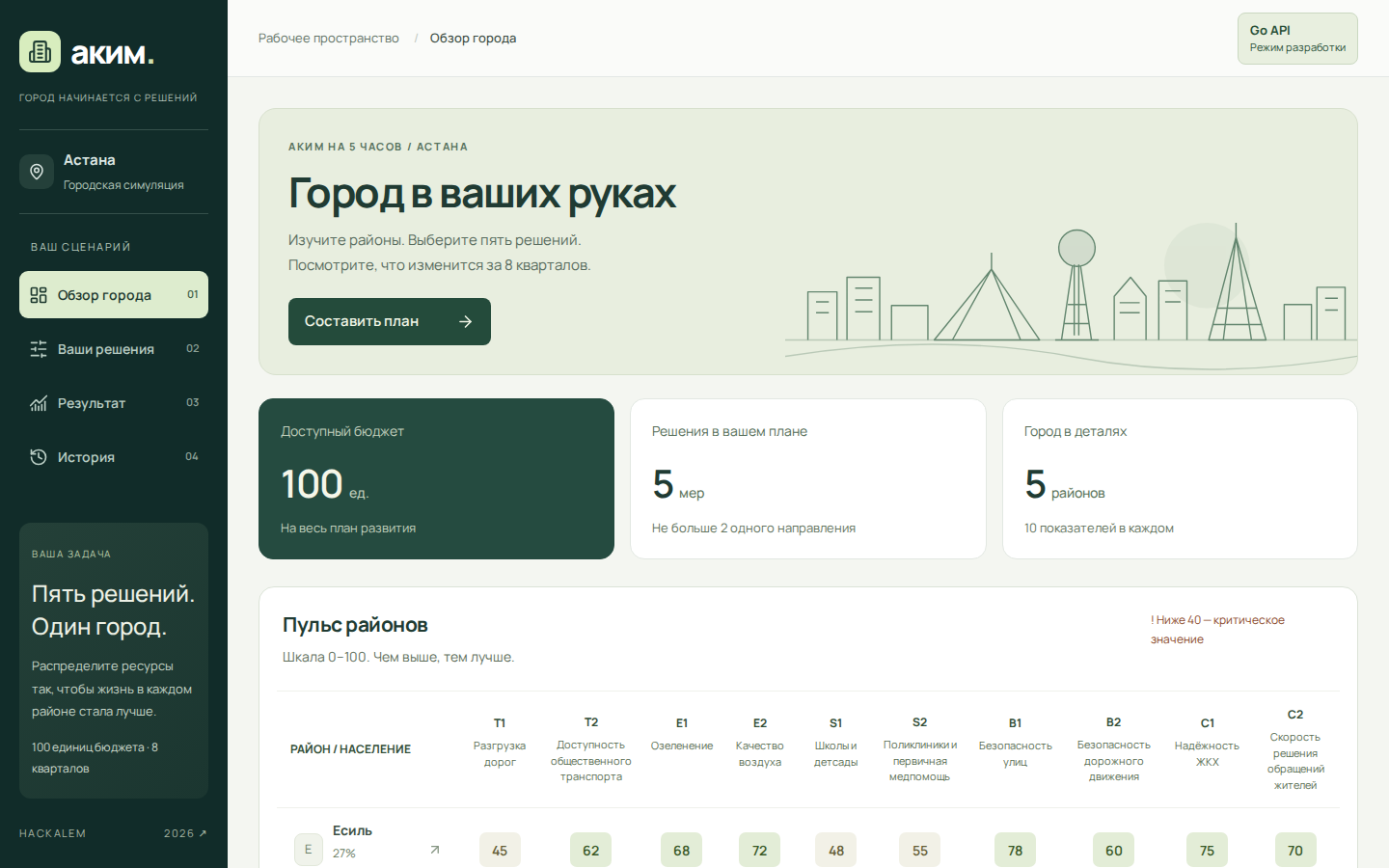Open the История section

[x=114, y=457]
